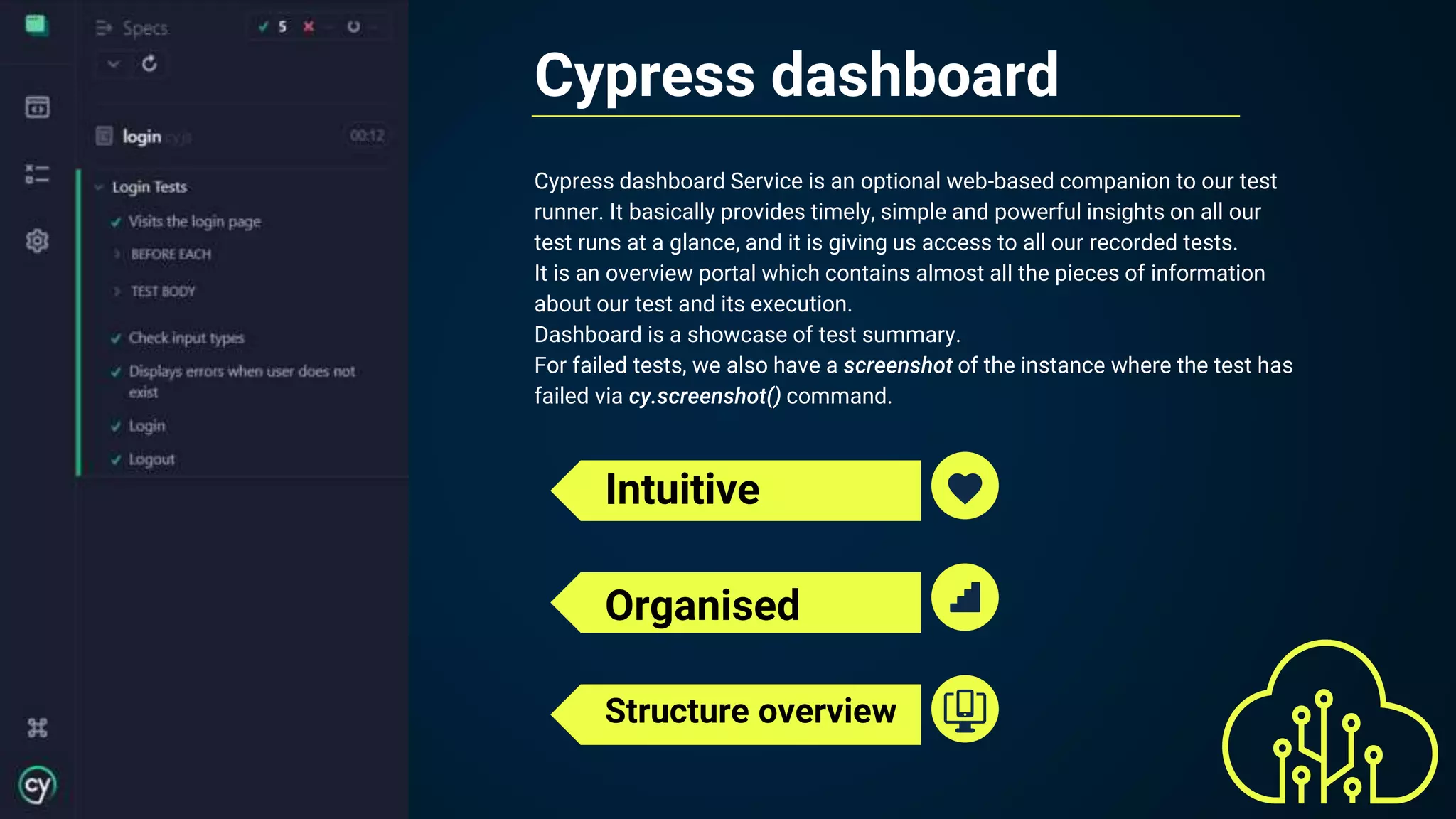Viewport: 1456px width, 819px height.
Task: Click the Specs header to expand specs list
Action: [132, 28]
